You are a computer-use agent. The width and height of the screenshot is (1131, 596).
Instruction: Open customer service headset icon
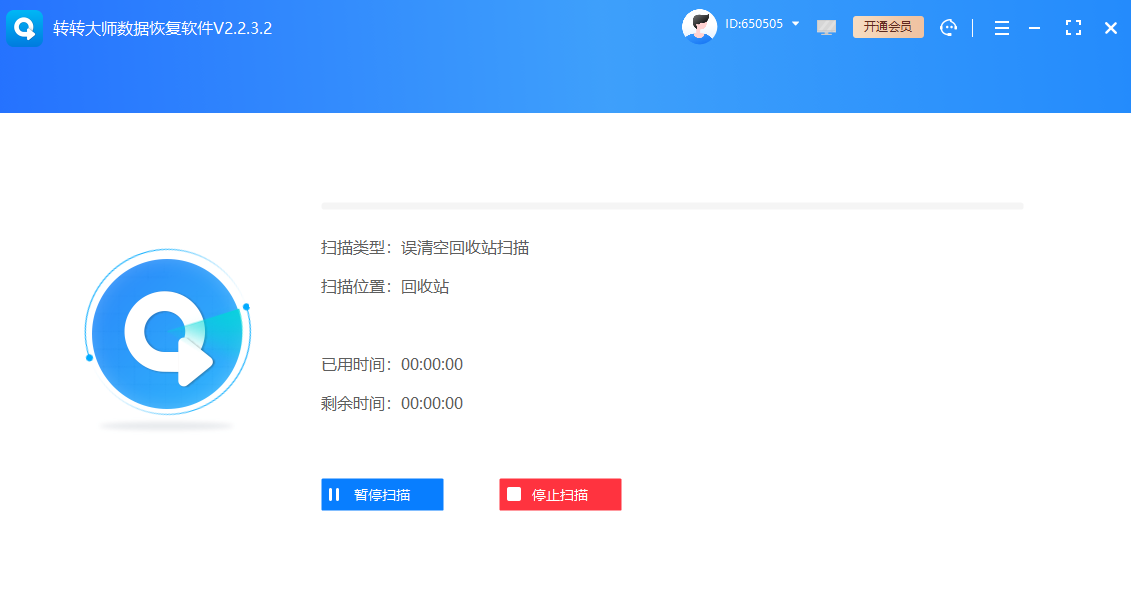coord(948,27)
